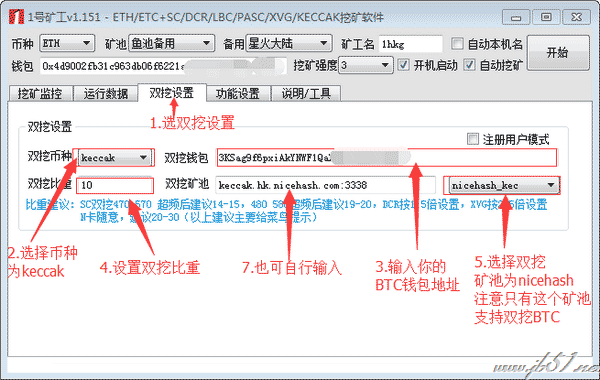The height and width of the screenshot is (380, 600).
Task: Open the 矿池 鱼池备用 pool dropdown
Action: [x=171, y=44]
